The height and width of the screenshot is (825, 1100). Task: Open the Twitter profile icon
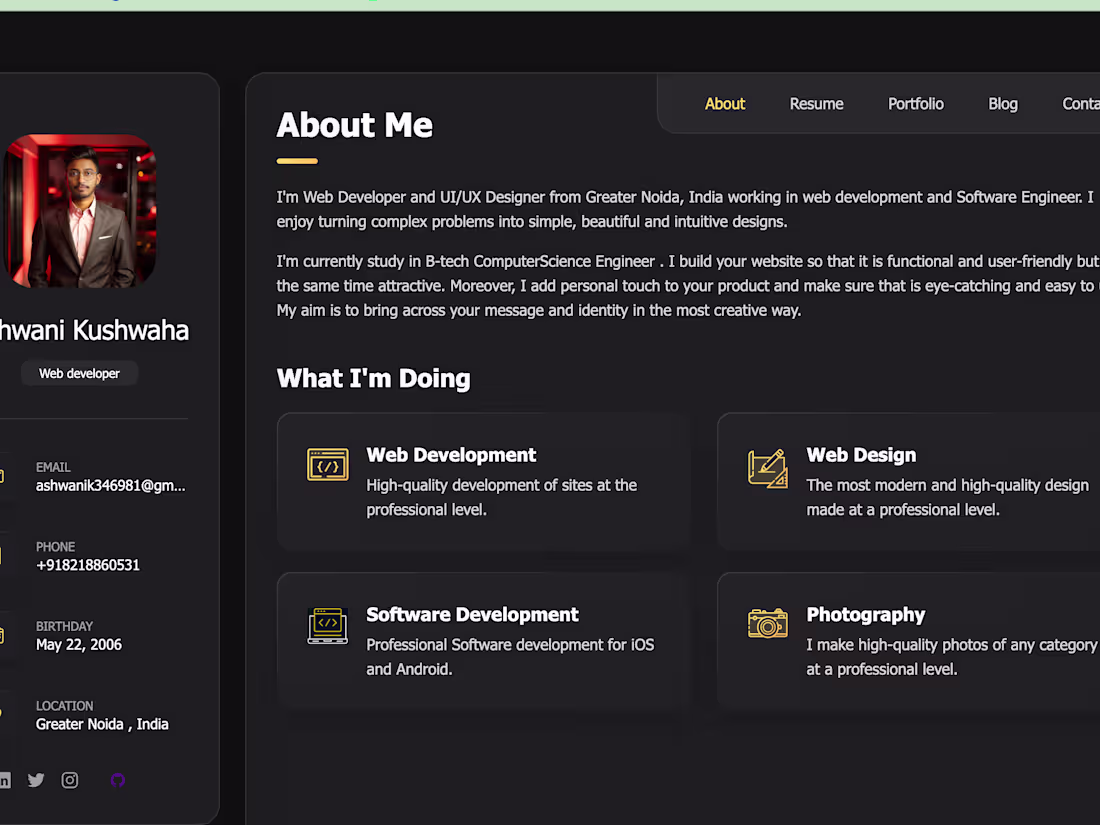tap(36, 780)
